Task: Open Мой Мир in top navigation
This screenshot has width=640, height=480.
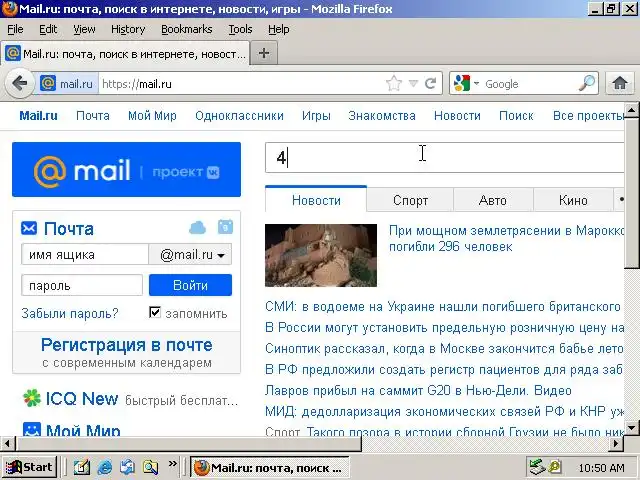Action: [152, 116]
